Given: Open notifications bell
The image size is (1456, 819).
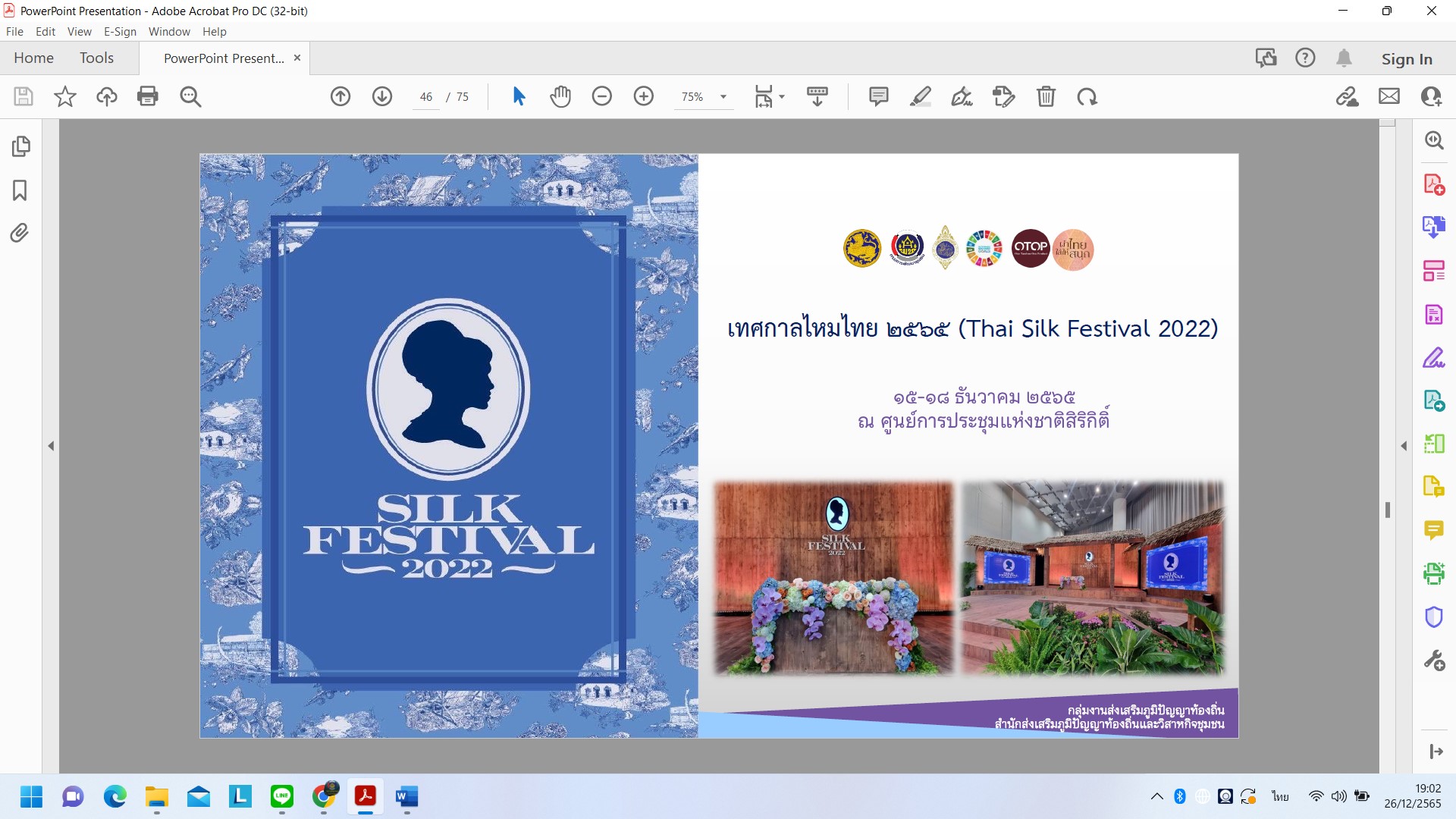Looking at the screenshot, I should (1344, 58).
